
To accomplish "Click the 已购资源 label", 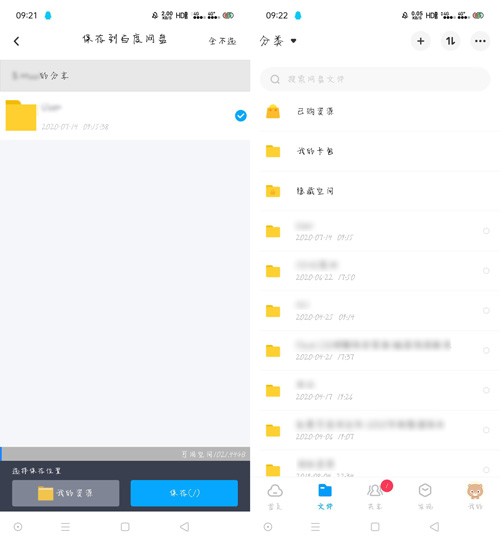I will (x=315, y=112).
